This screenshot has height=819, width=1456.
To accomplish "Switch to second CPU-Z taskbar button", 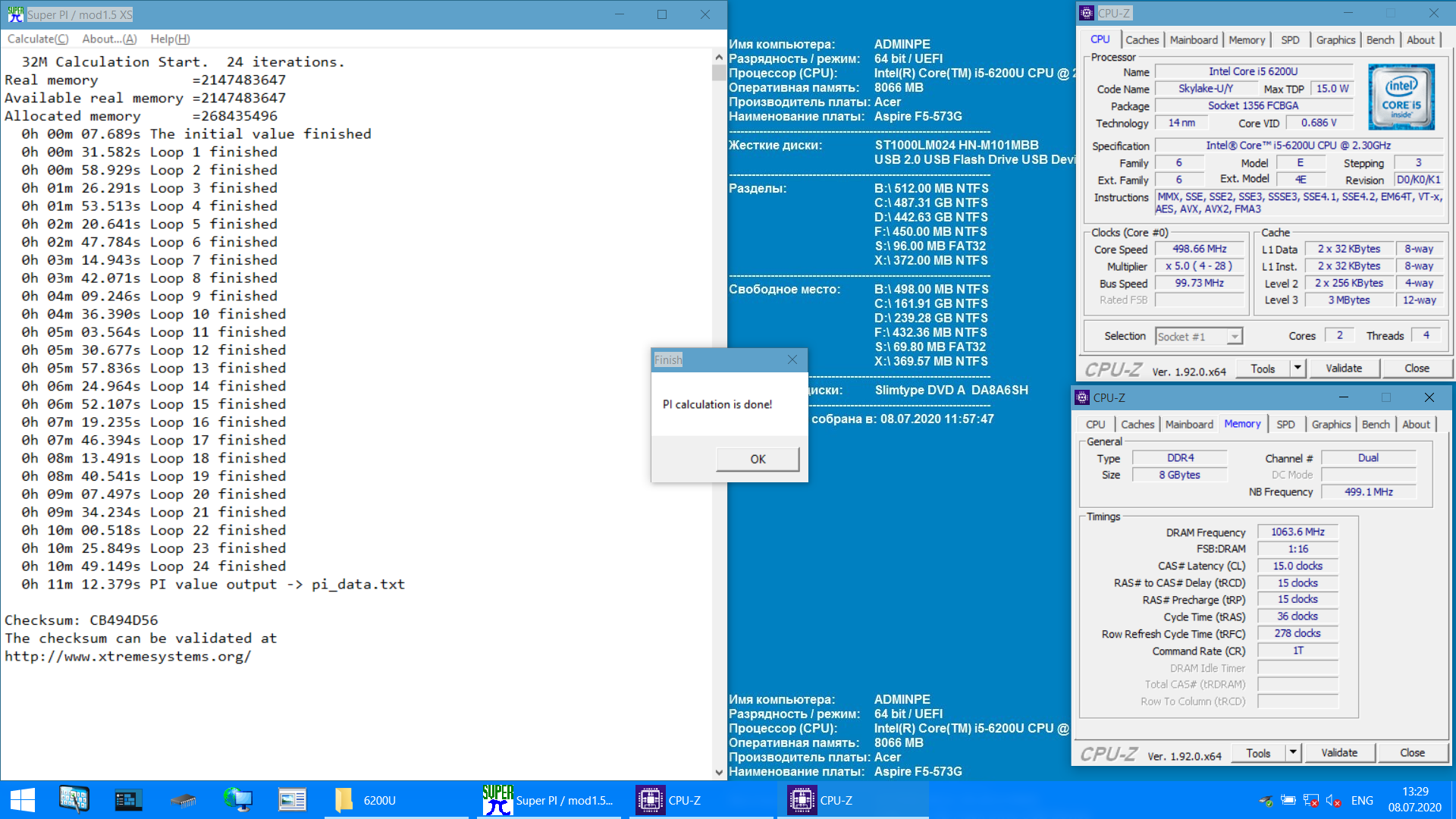I will click(853, 800).
